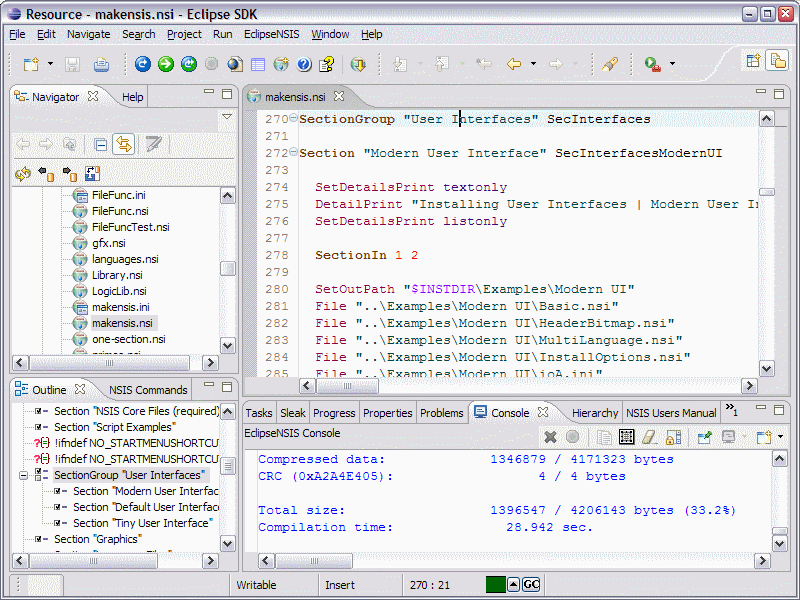Click the Console horizontal scroll right arrow
The width and height of the screenshot is (800, 600).
coord(762,561)
